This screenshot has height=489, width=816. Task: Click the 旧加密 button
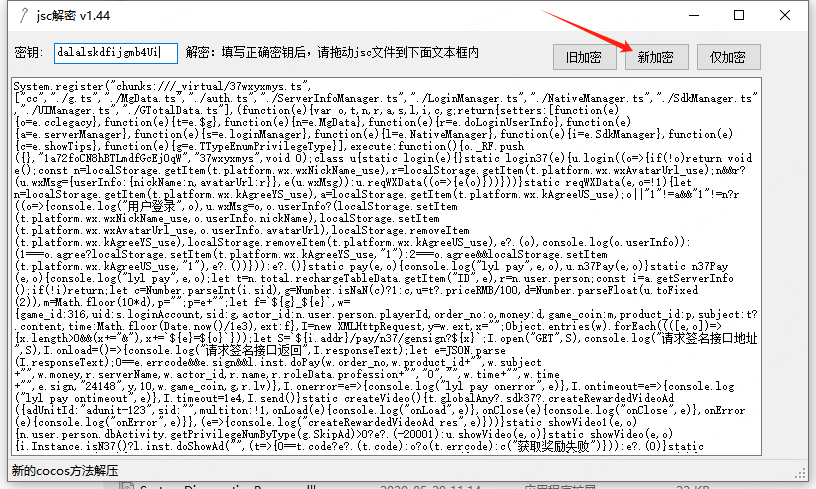tap(584, 57)
